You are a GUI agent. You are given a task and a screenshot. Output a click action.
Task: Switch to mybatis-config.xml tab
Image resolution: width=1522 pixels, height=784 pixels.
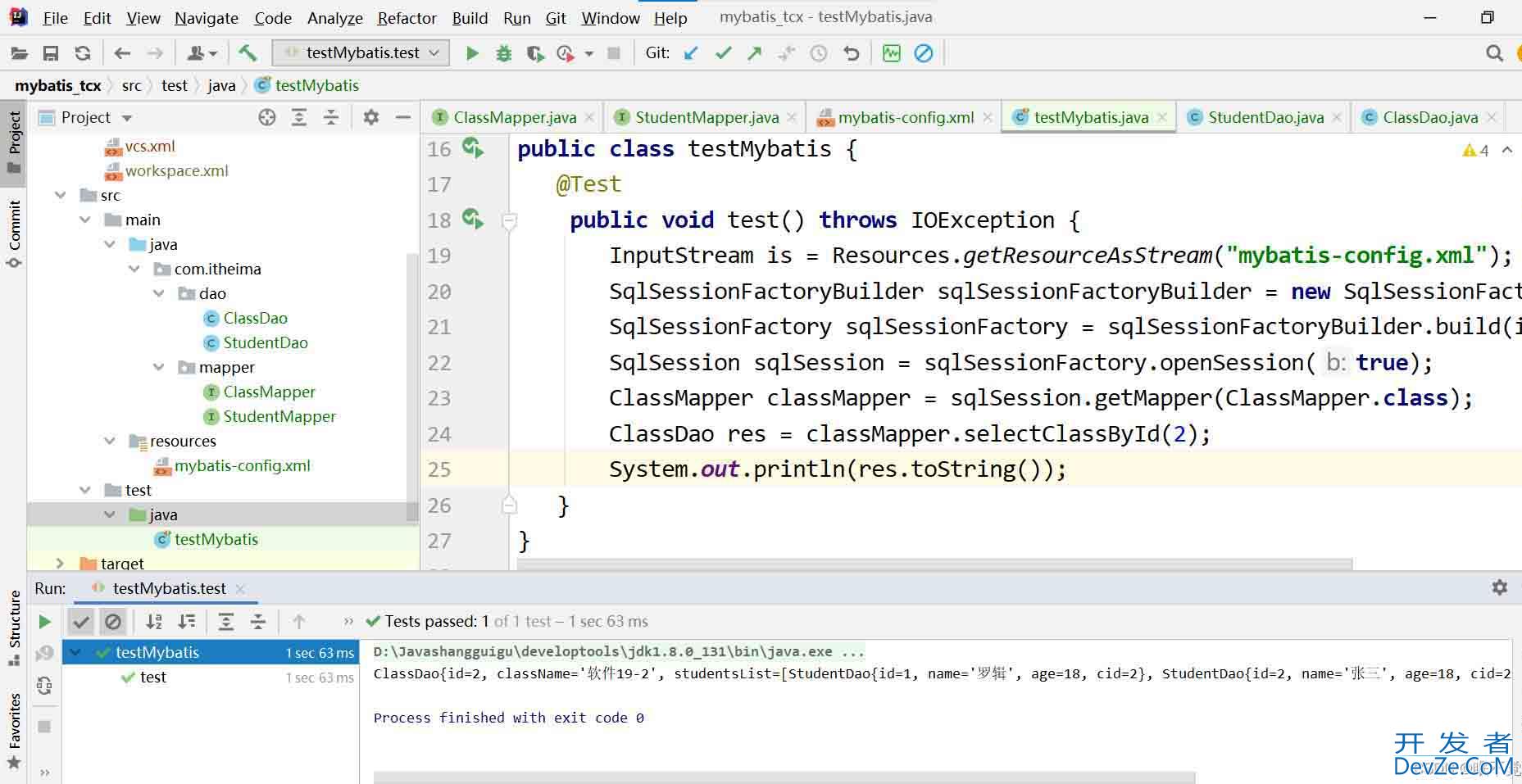click(x=906, y=117)
